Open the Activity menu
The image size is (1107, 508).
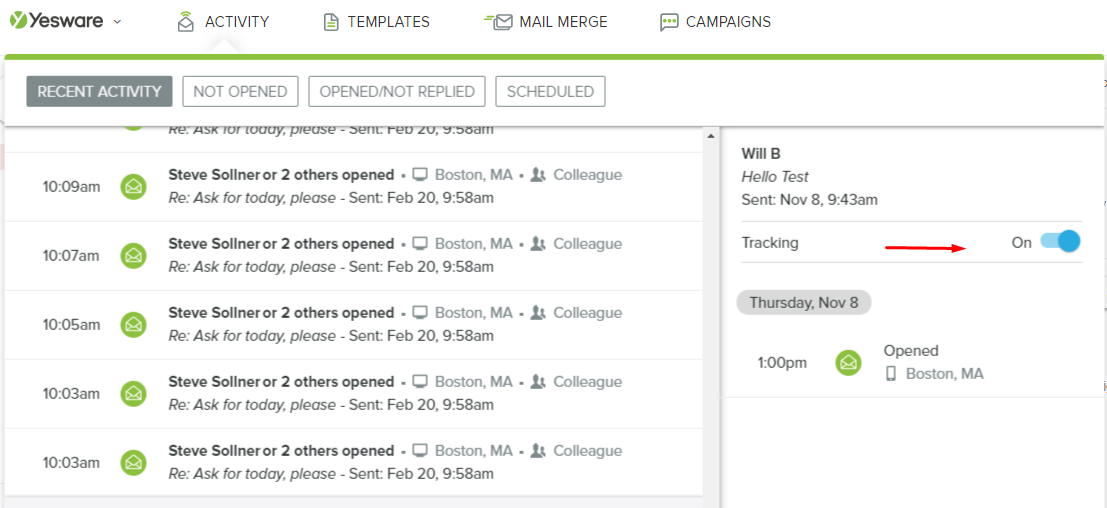coord(222,21)
